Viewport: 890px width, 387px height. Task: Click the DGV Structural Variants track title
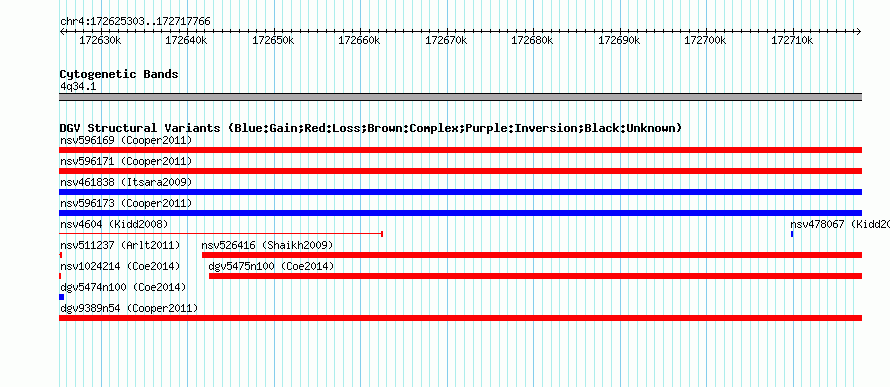click(x=371, y=128)
